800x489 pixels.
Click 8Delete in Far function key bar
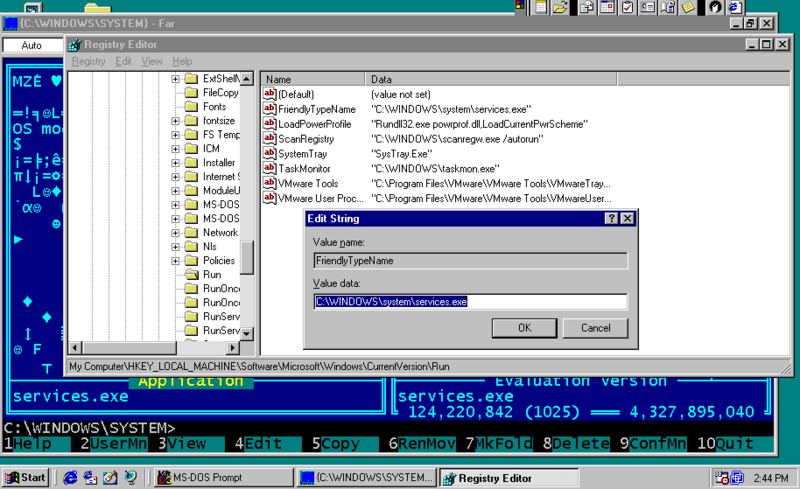point(576,444)
